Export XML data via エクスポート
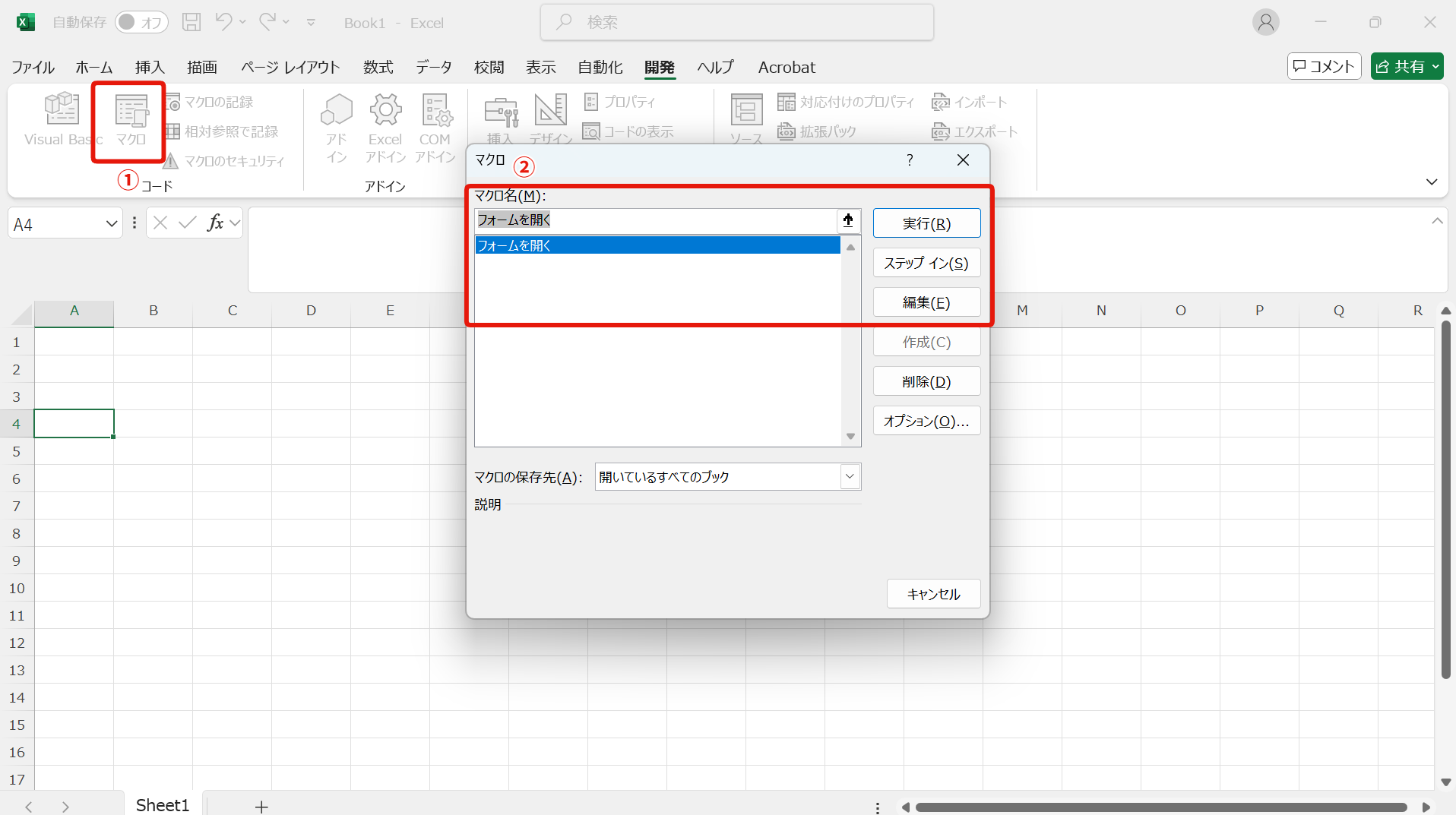Viewport: 1456px width, 815px height. (980, 131)
